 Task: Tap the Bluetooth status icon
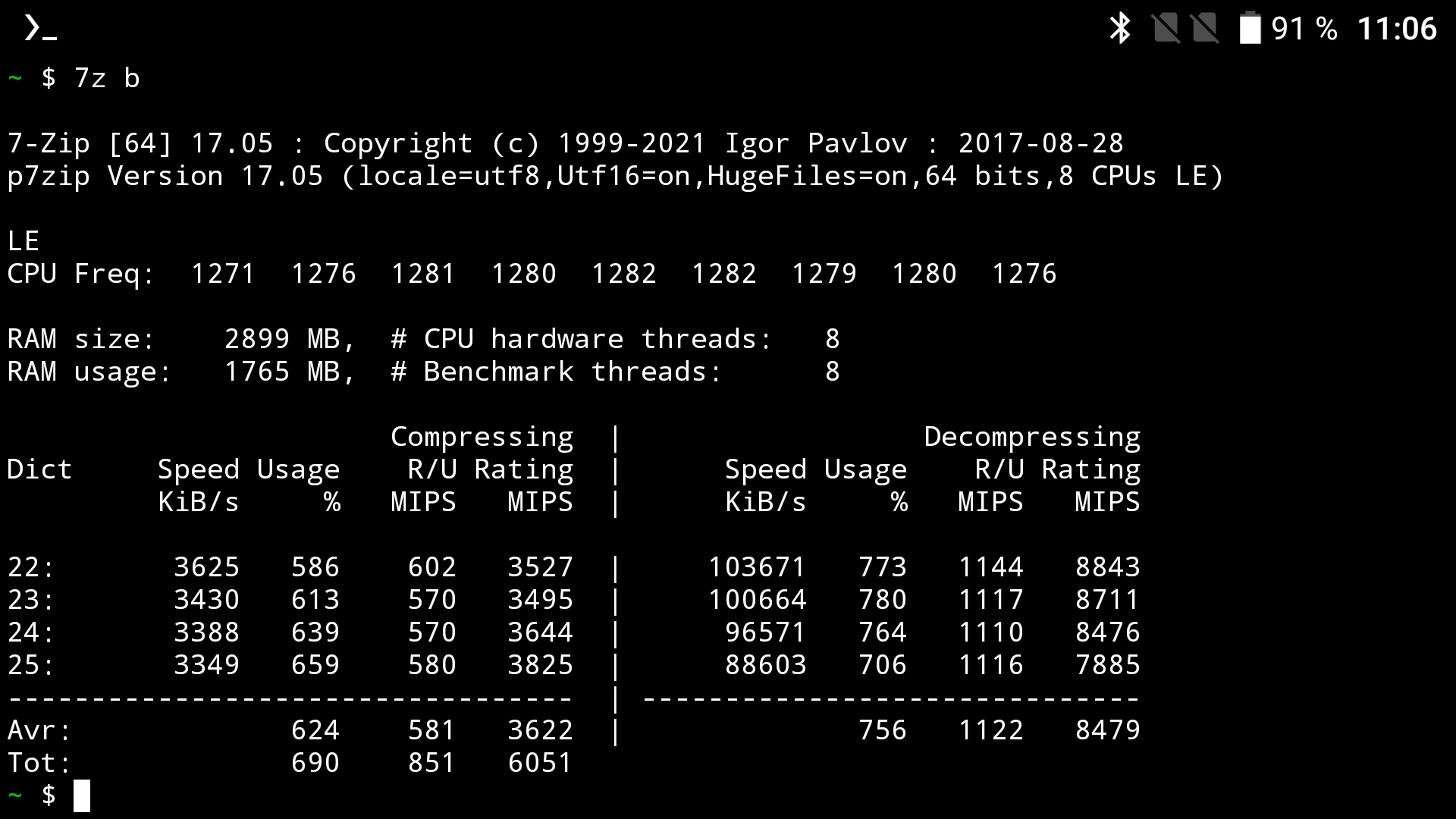pos(1119,29)
